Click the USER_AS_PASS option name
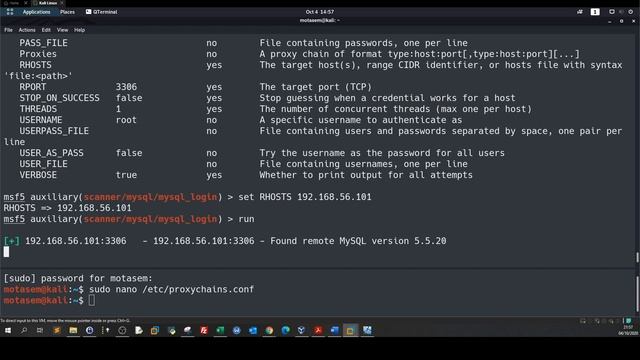The width and height of the screenshot is (640, 360). [x=51, y=153]
